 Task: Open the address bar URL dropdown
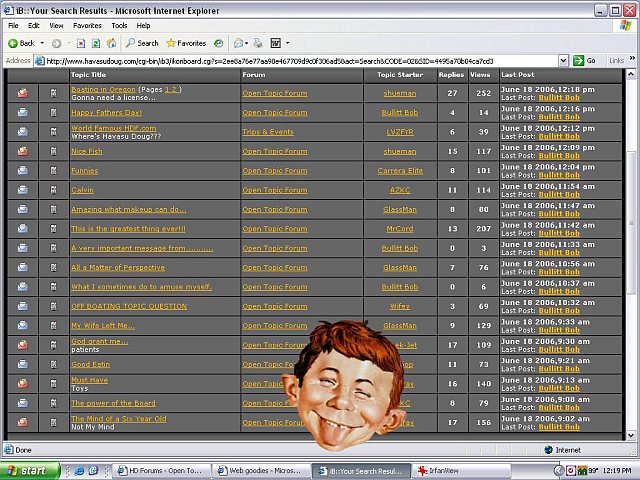tap(564, 60)
